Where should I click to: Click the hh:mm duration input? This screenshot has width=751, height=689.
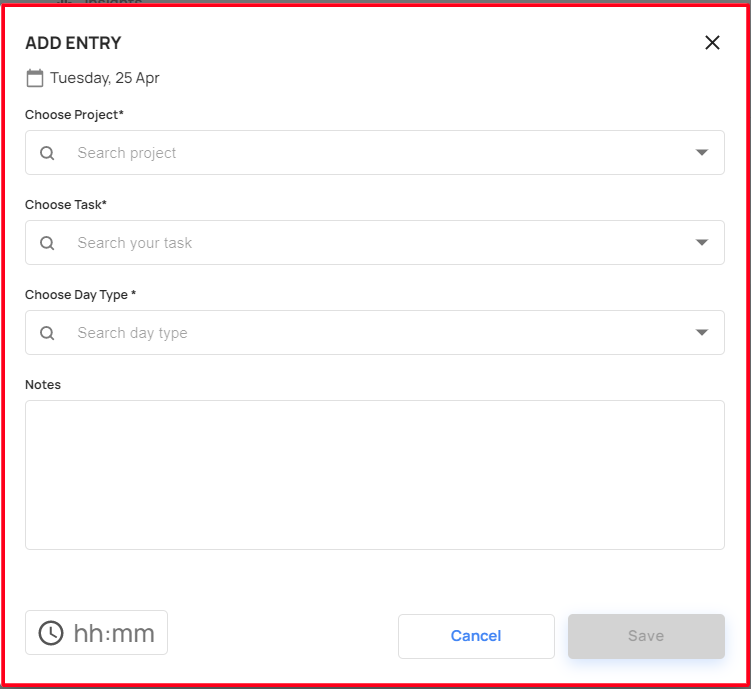[x=96, y=633]
